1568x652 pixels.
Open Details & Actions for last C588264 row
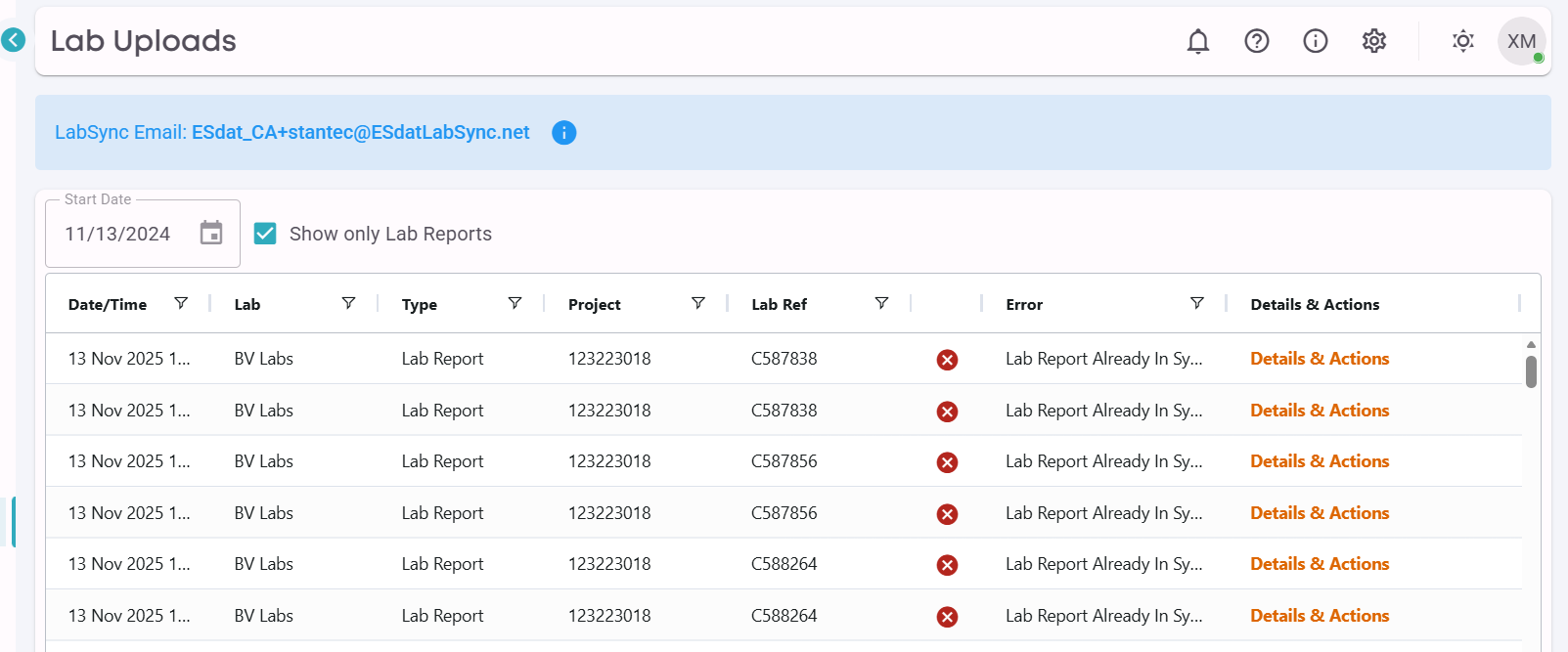coord(1320,616)
